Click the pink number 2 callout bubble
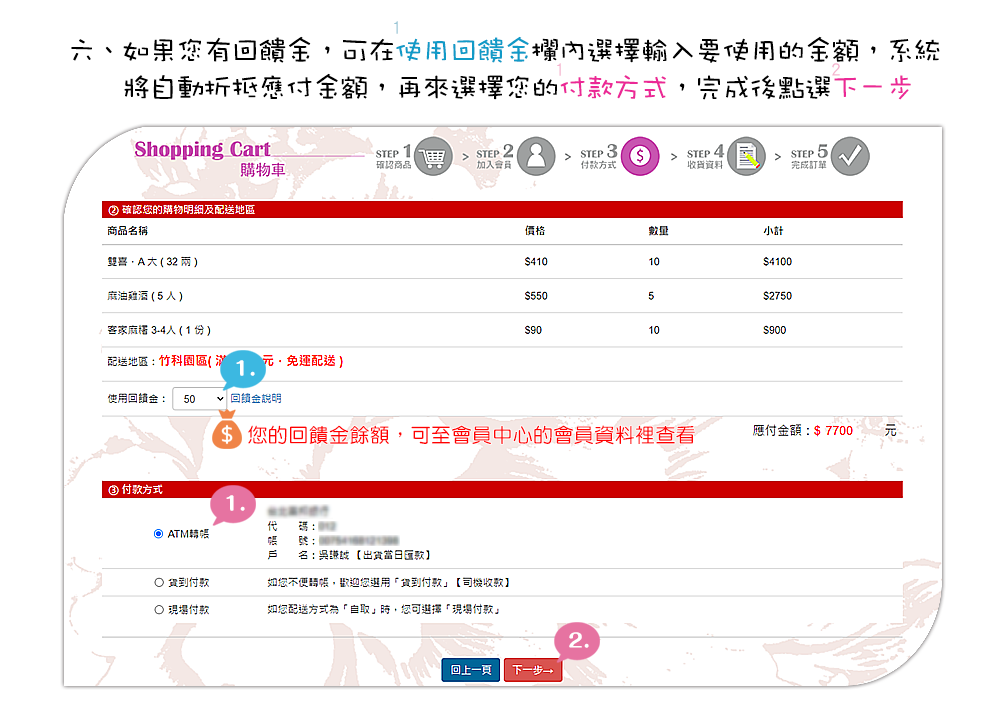 [577, 640]
